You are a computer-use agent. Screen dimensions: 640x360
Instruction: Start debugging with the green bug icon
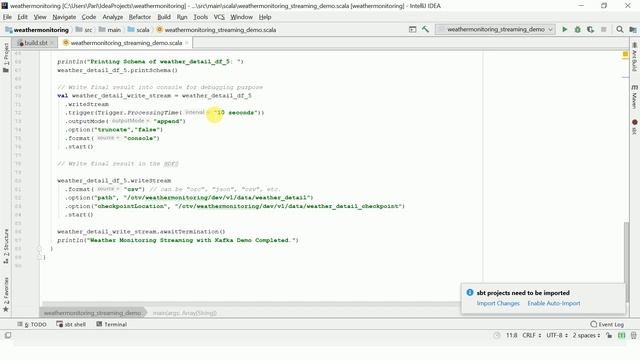pyautogui.click(x=578, y=29)
